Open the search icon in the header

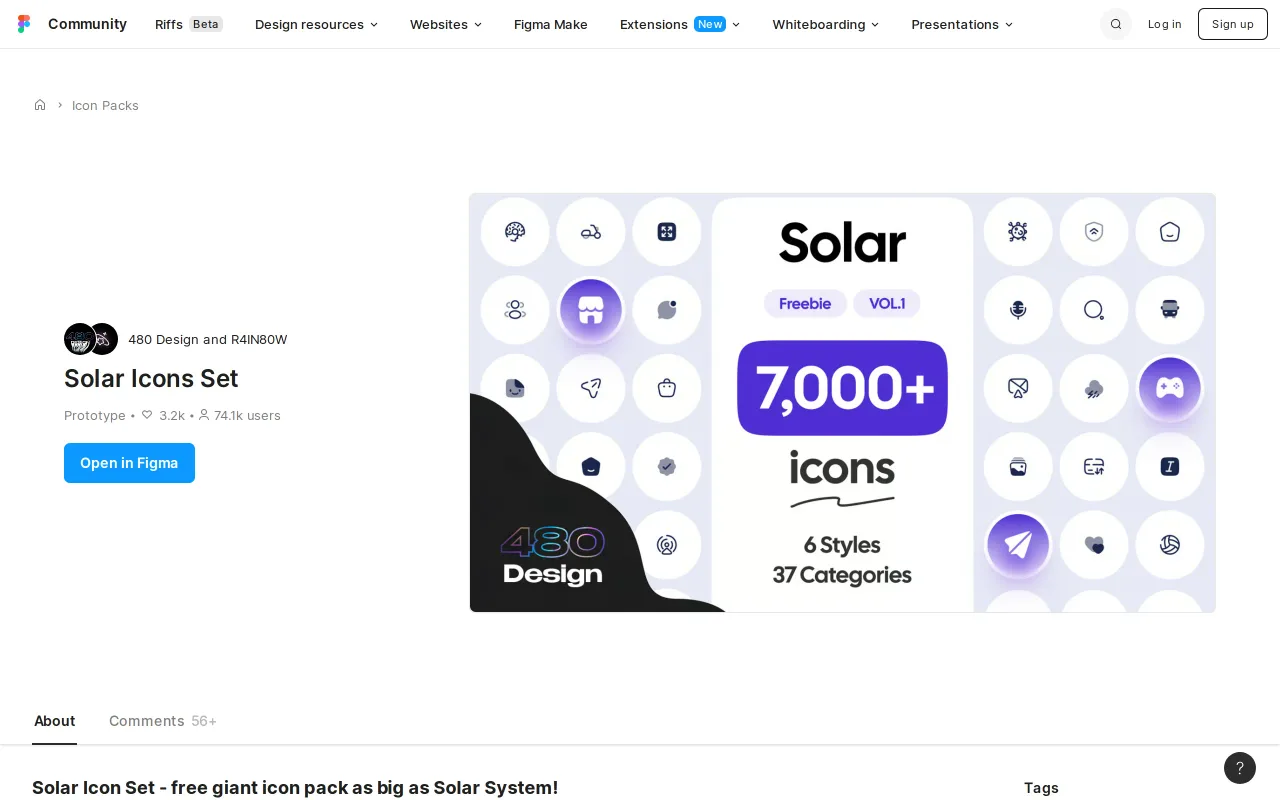1116,24
